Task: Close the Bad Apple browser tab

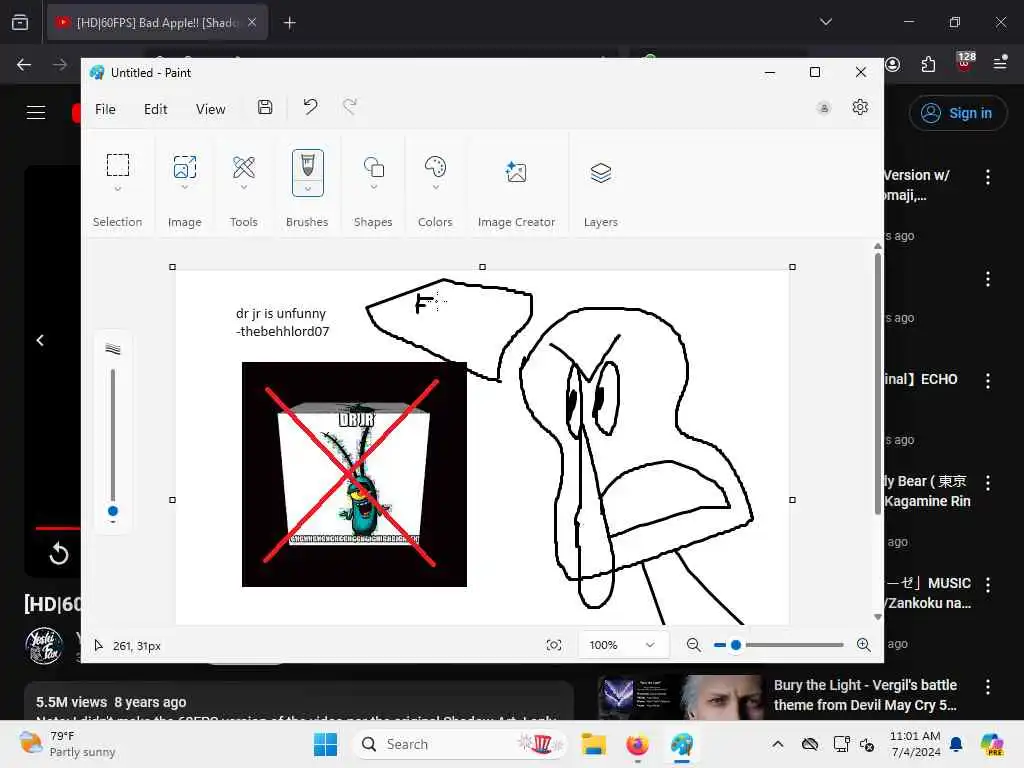Action: click(x=251, y=22)
